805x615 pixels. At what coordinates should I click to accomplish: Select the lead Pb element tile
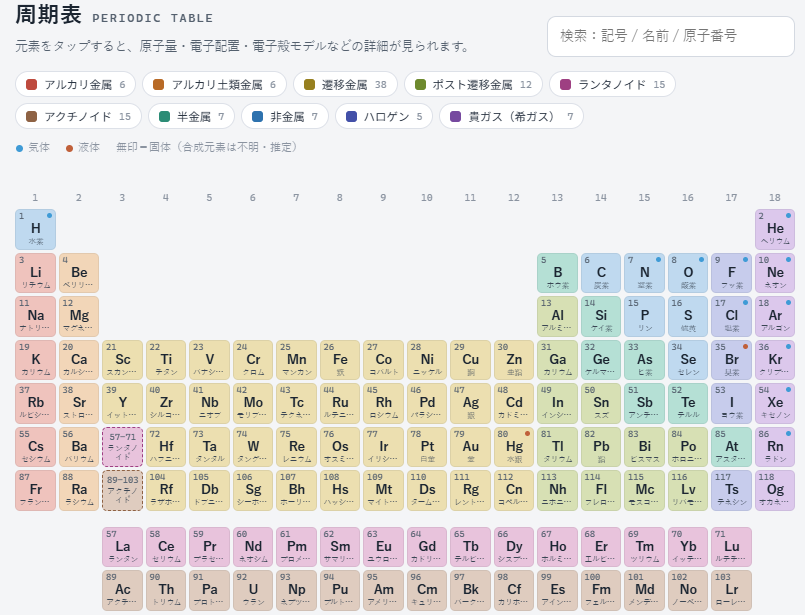[601, 447]
